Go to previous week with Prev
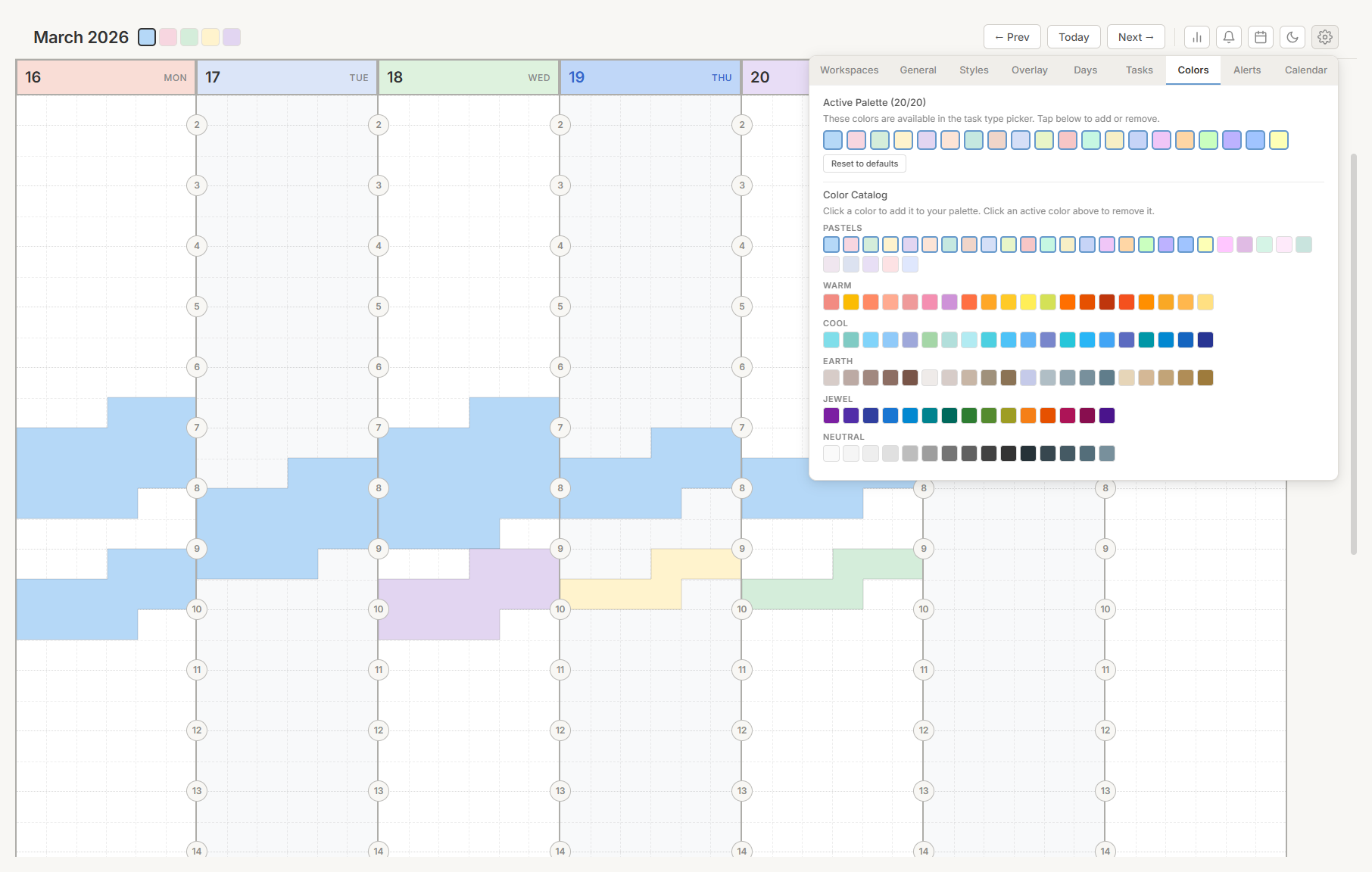 pyautogui.click(x=1012, y=37)
